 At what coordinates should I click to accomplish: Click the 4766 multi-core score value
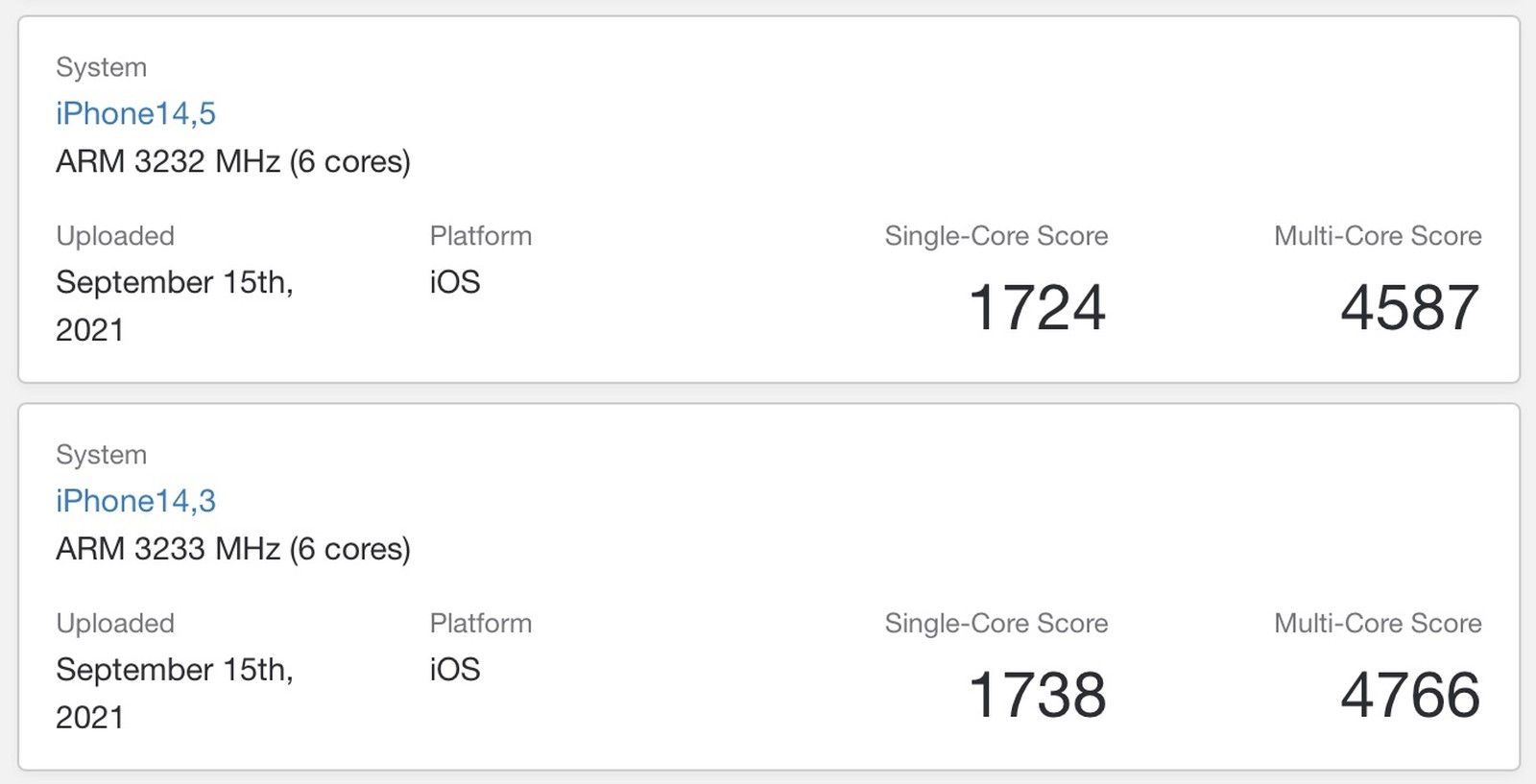click(1409, 695)
